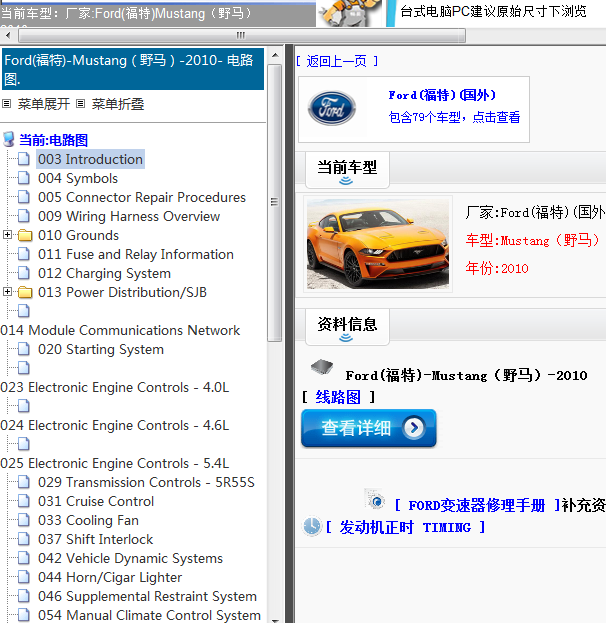The width and height of the screenshot is (606, 623).
Task: Open 003 Introduction tree item
Action: click(91, 159)
